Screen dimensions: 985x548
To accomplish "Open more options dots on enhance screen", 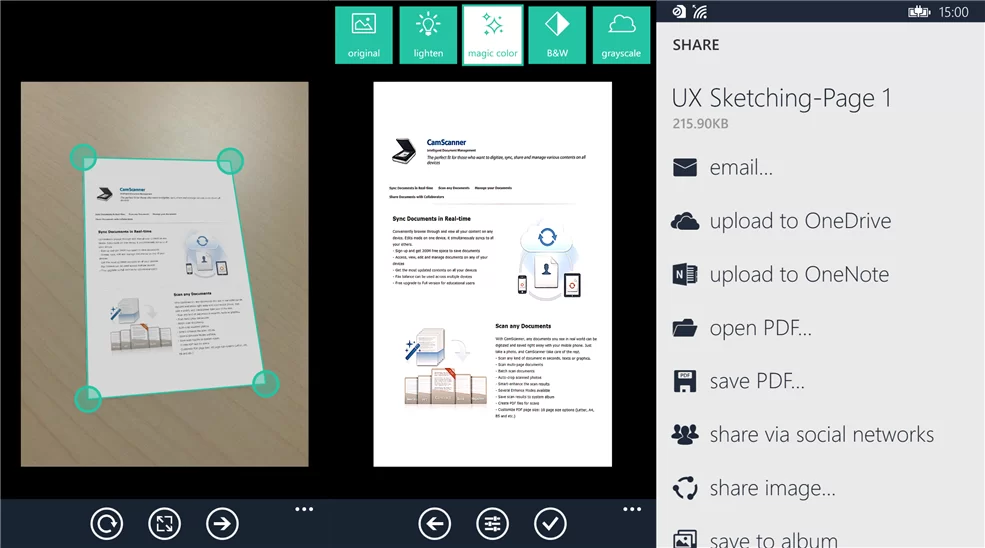I will coord(632,509).
